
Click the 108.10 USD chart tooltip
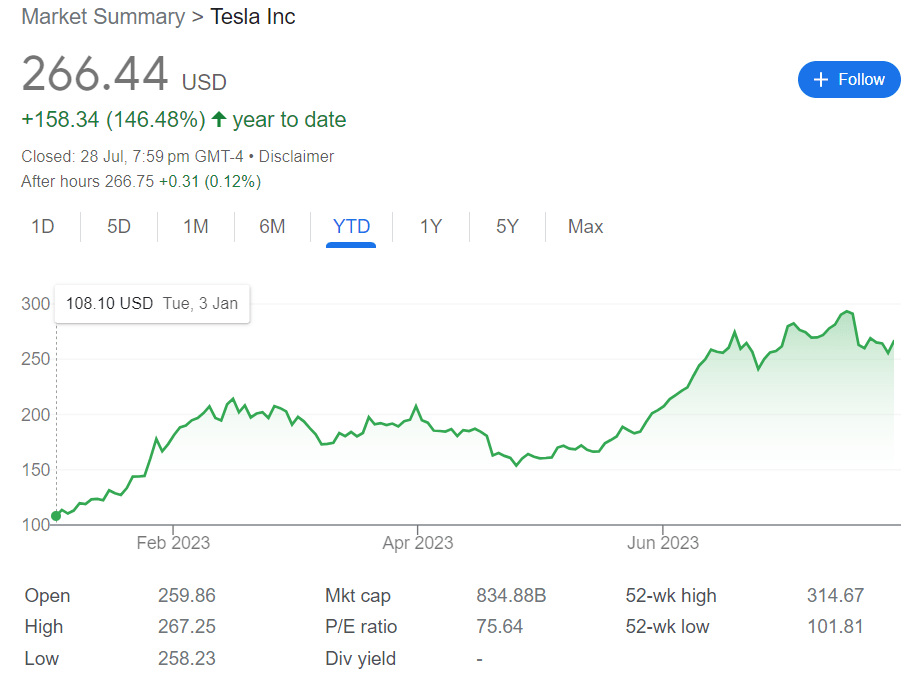pos(152,303)
